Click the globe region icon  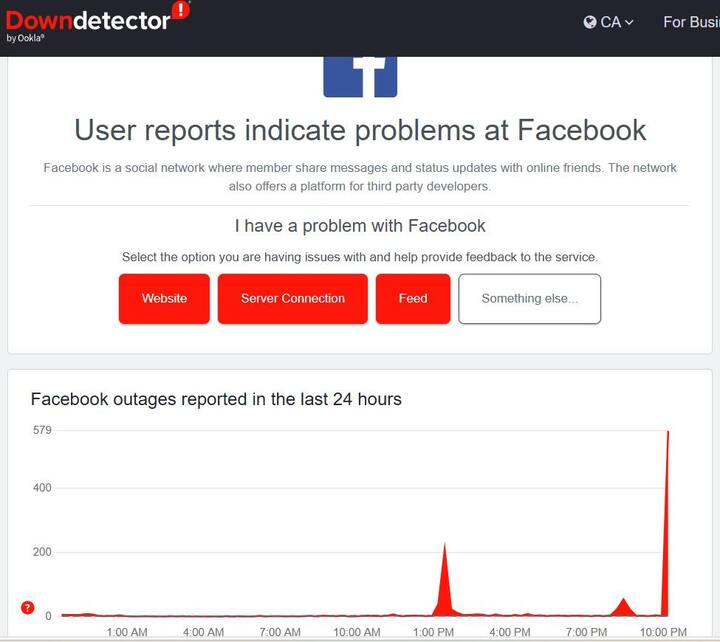[590, 22]
